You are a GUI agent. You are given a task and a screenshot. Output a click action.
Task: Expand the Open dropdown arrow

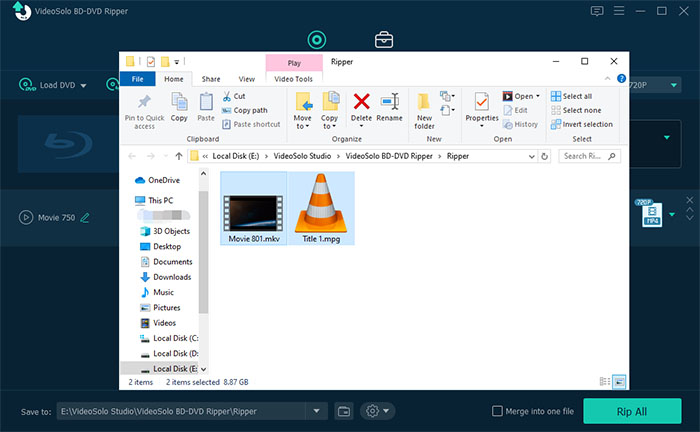(538, 96)
